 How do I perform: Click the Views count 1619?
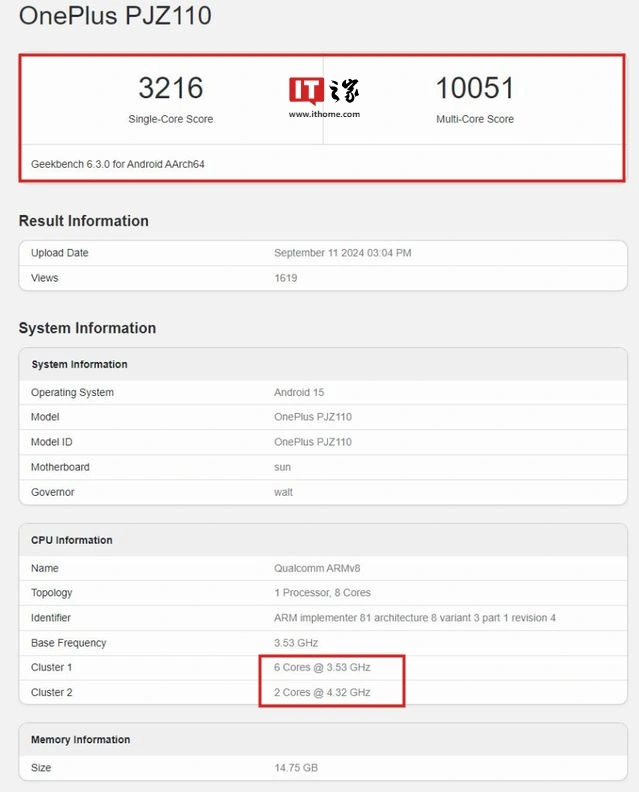point(287,278)
